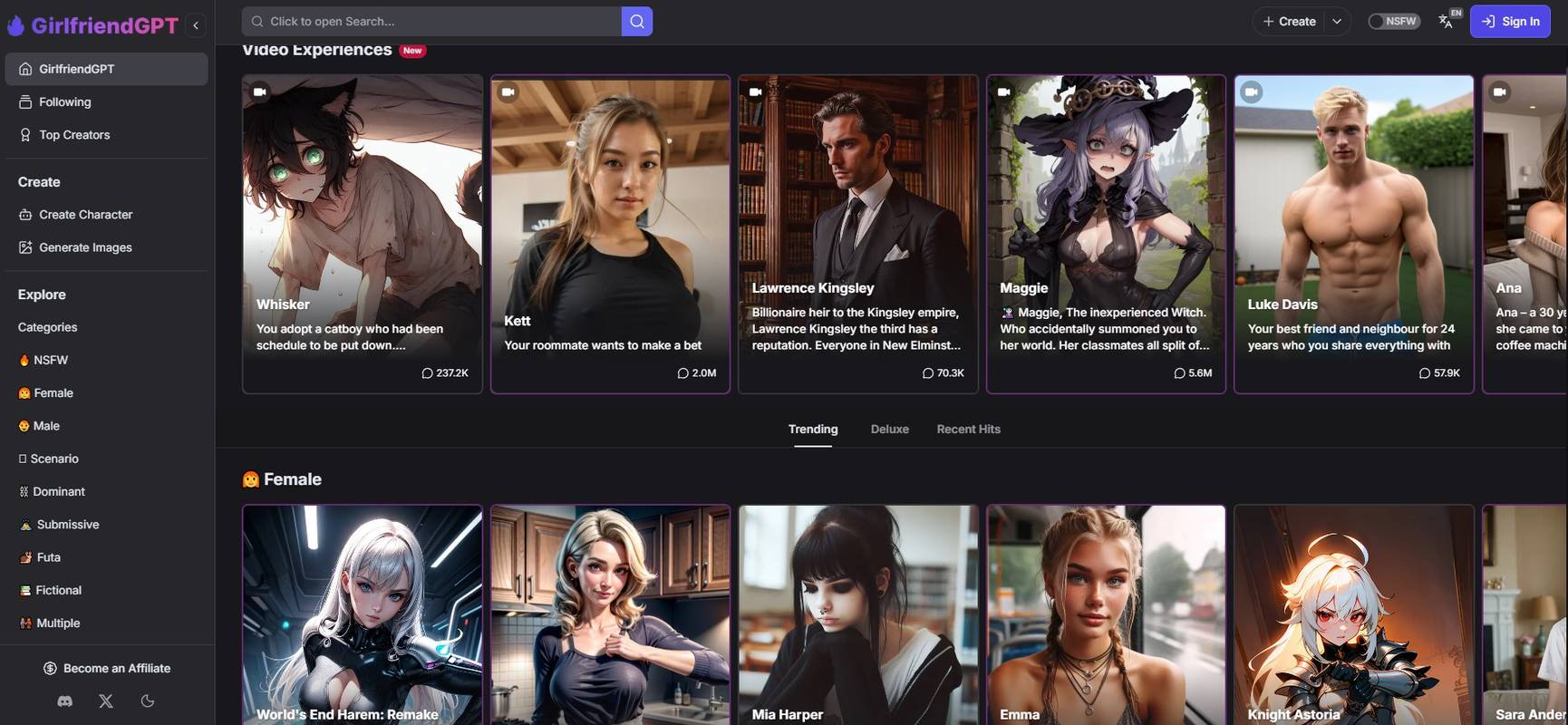Toggle the NSFW switch
The image size is (1568, 725).
(x=1394, y=21)
